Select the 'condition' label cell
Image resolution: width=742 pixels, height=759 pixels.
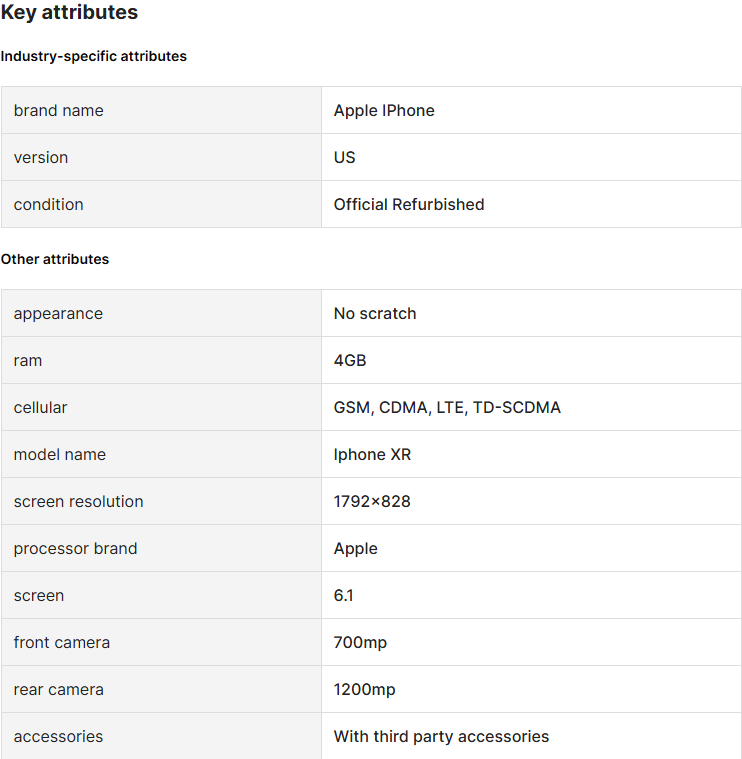tap(161, 204)
